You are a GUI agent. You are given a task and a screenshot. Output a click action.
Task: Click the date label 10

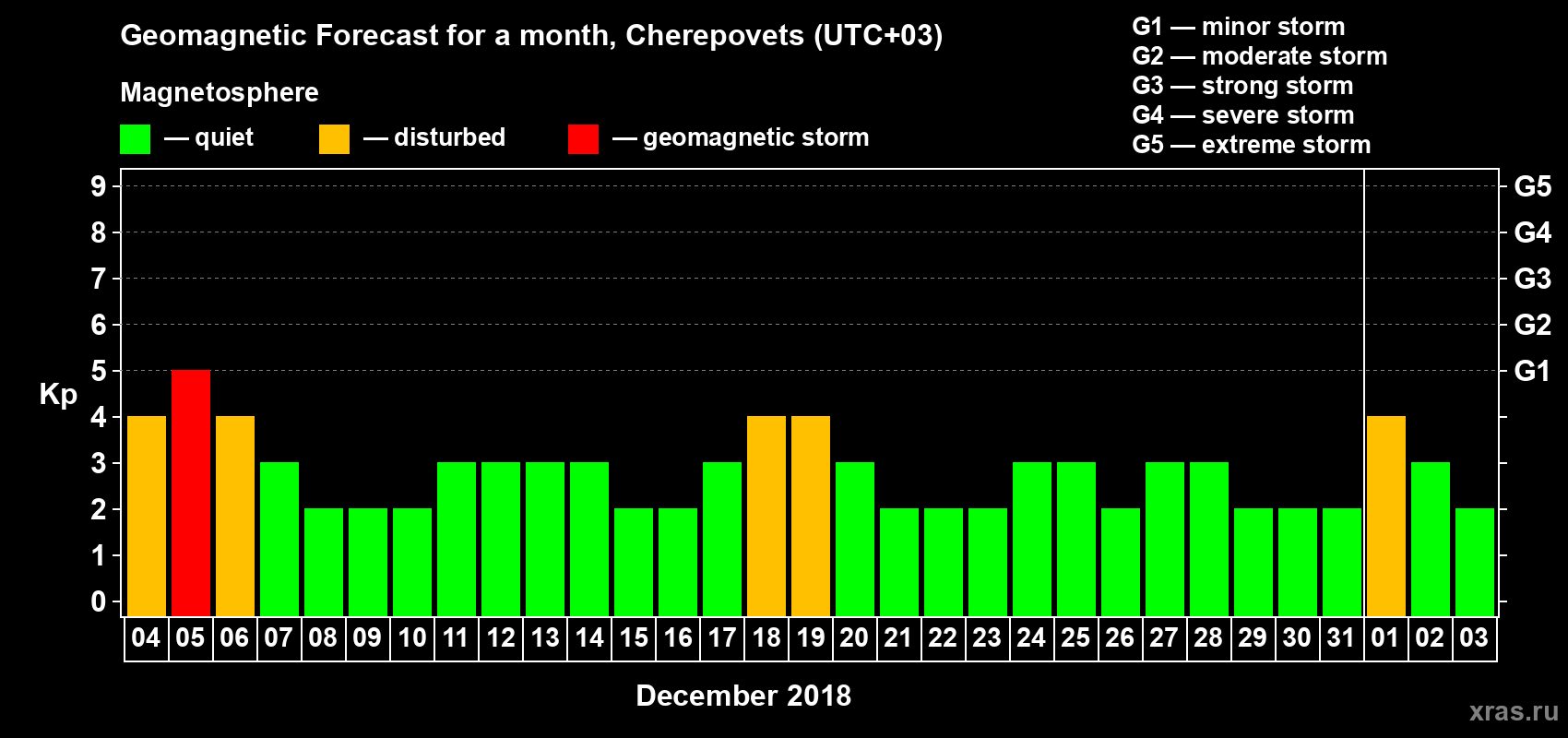411,638
